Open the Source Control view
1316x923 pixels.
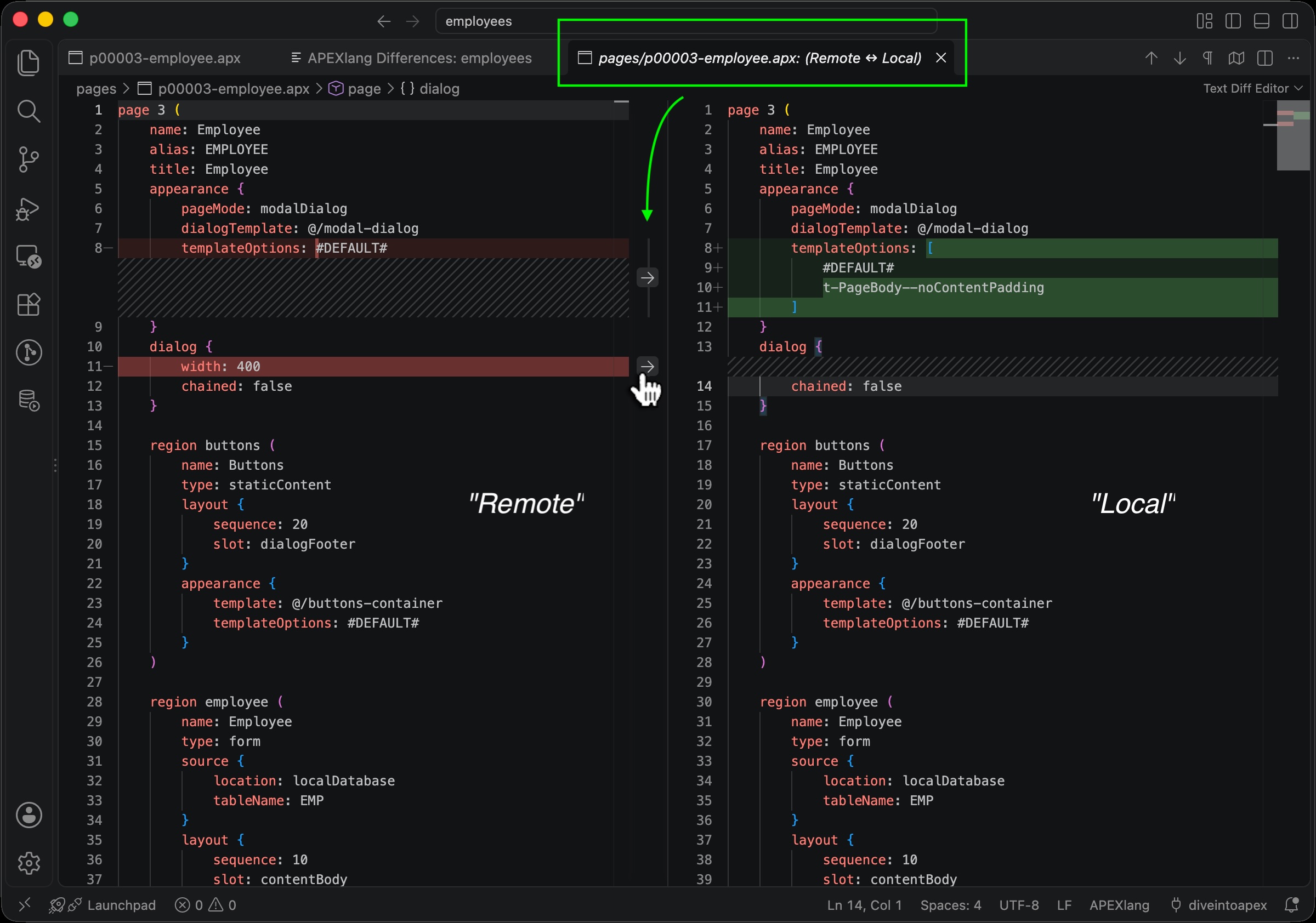click(28, 159)
